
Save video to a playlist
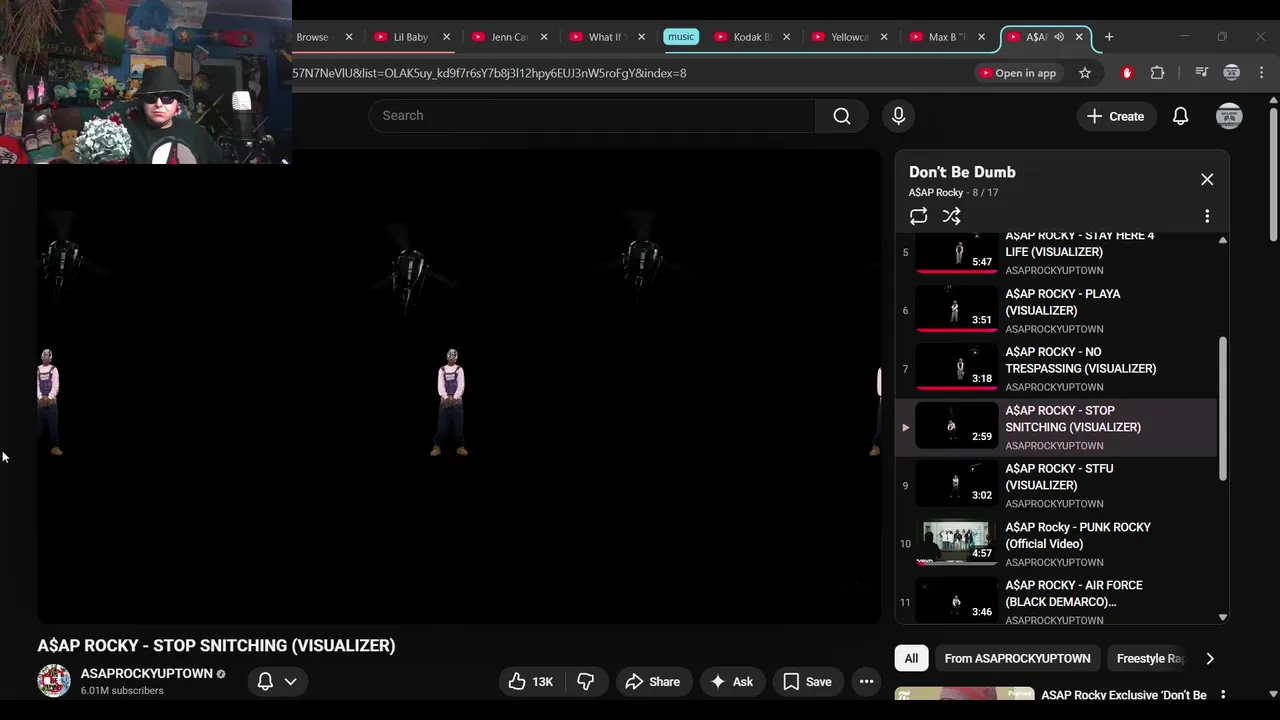tap(807, 682)
